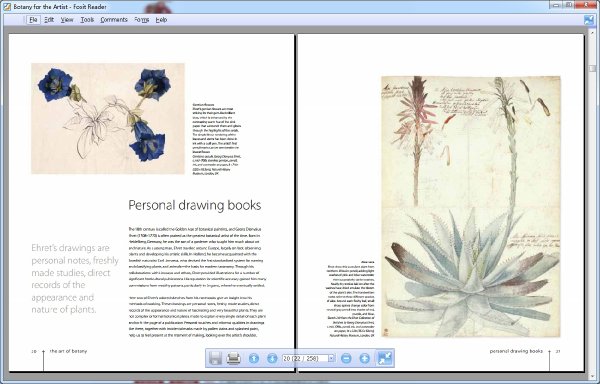The image size is (600, 384).
Task: Zoom in with the plus button
Action: [364, 358]
